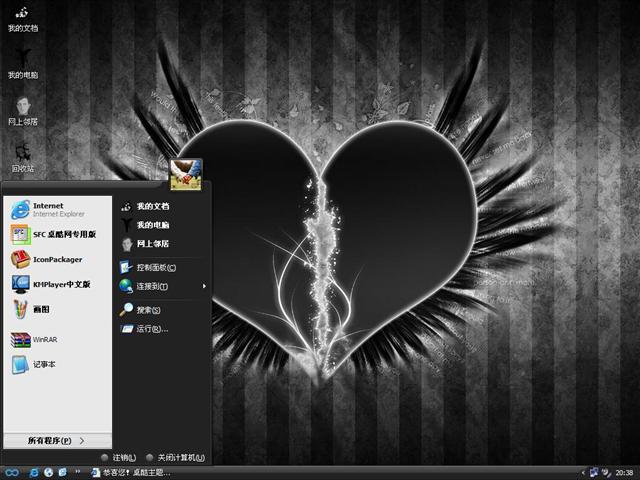This screenshot has width=640, height=480.
Task: Launch Internet Explorer from start menu
Action: (58, 209)
